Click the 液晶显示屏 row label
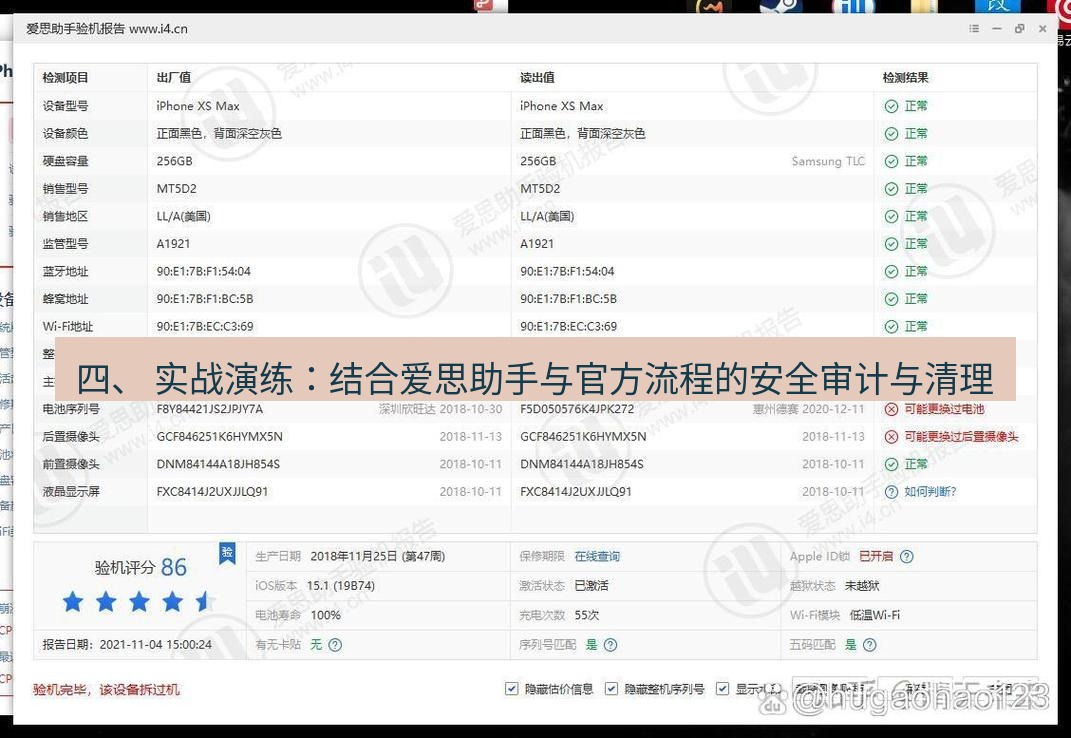 [71, 492]
